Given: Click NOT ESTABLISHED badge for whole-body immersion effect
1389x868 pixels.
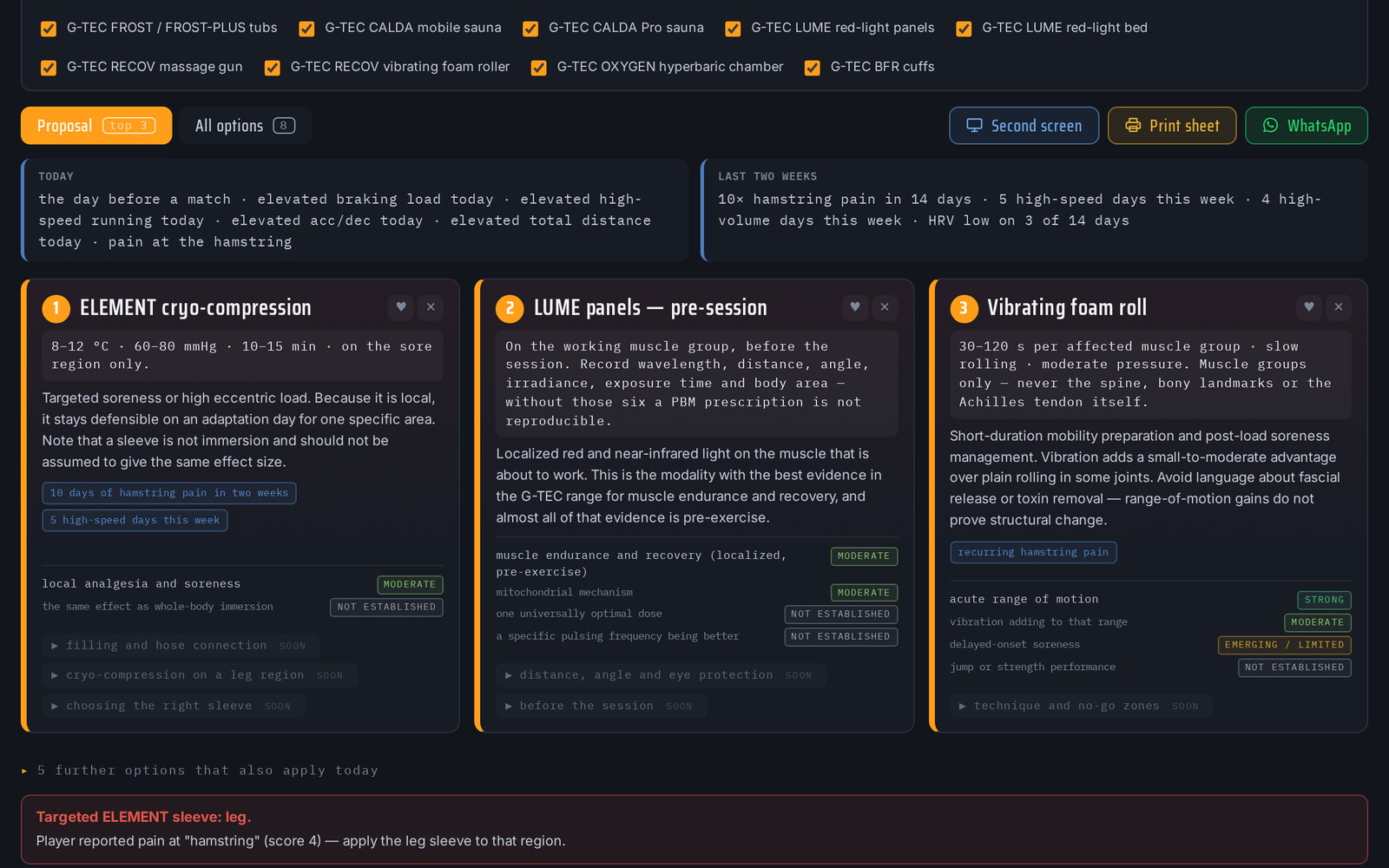Looking at the screenshot, I should (386, 607).
